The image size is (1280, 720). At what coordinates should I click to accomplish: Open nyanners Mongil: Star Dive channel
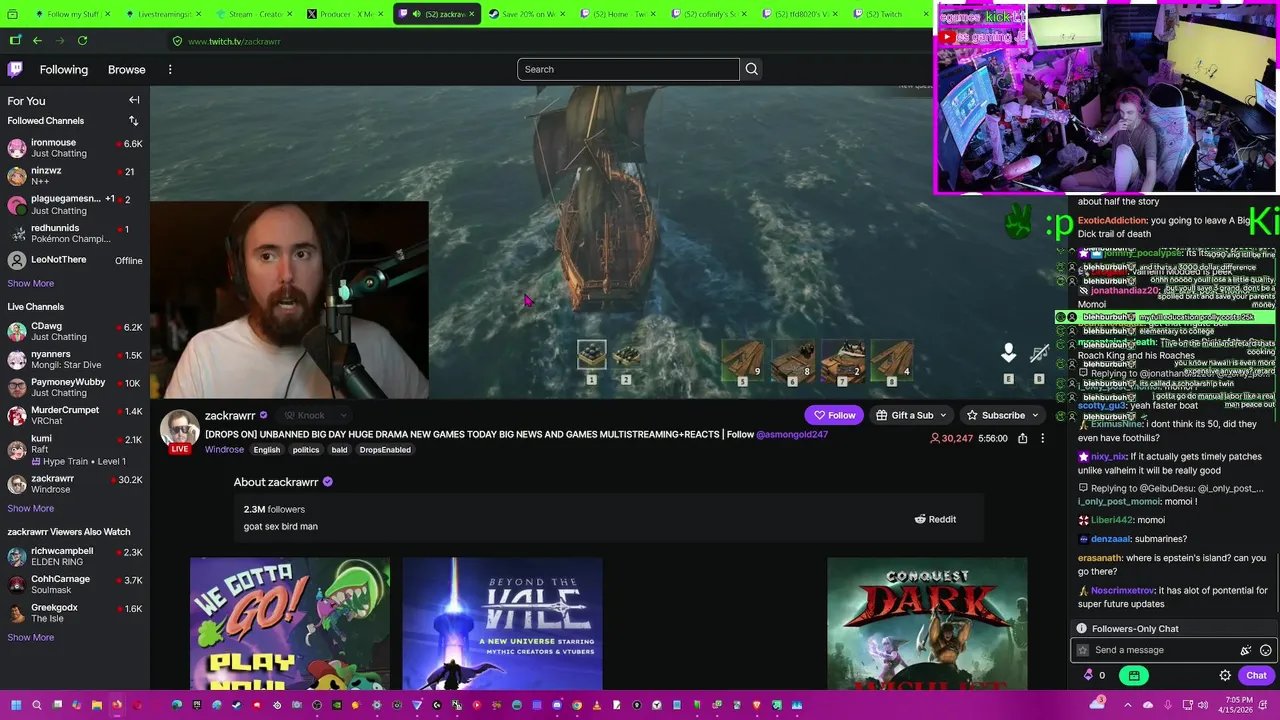[75, 359]
